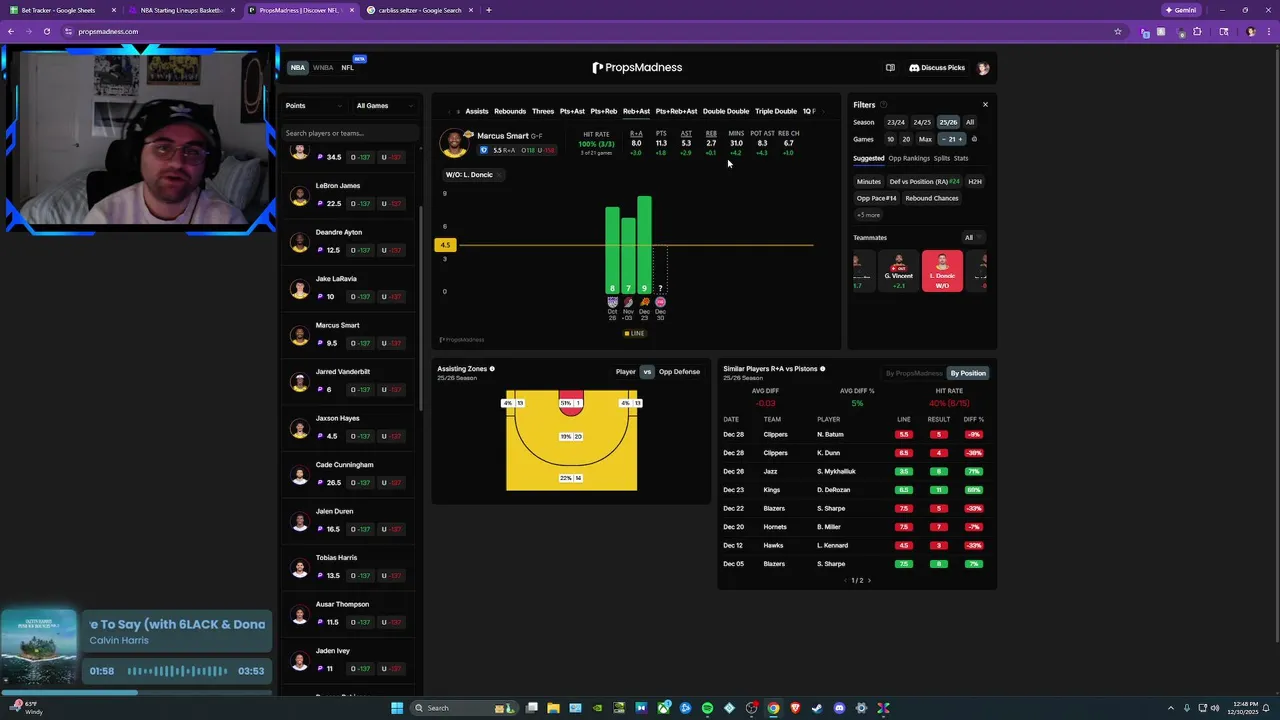Select 23/24 season filter
Screen dimensions: 1280x720
click(895, 122)
